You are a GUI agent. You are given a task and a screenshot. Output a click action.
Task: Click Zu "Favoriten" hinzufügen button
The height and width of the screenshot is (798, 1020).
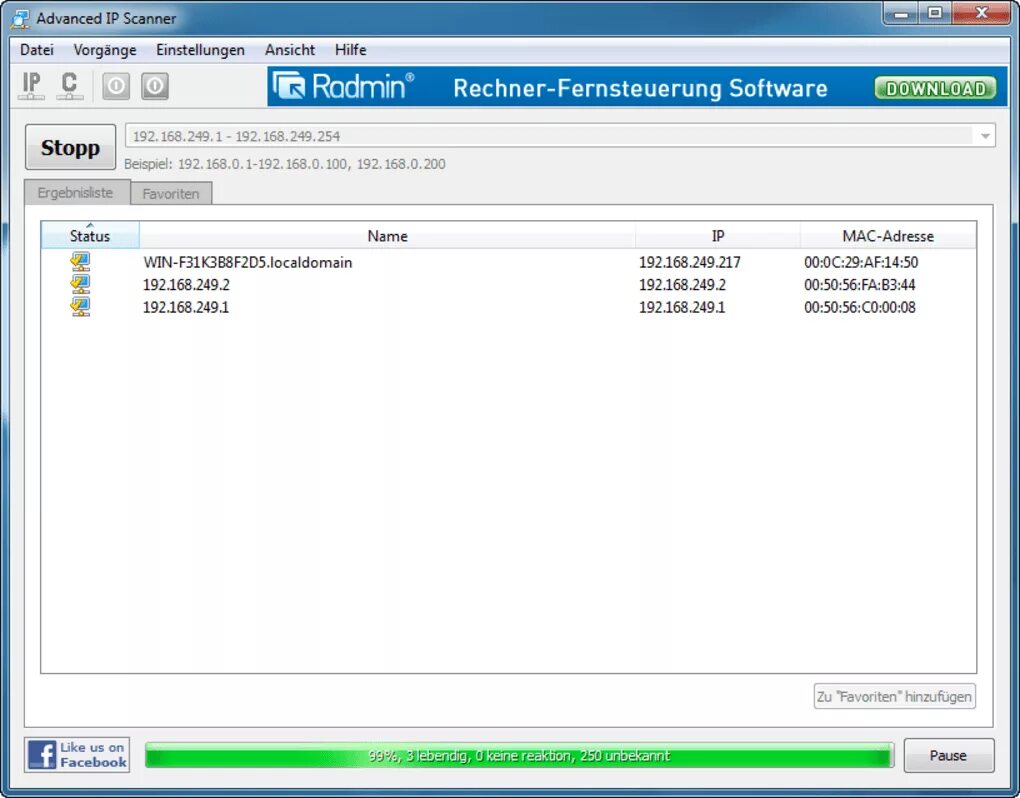[894, 697]
